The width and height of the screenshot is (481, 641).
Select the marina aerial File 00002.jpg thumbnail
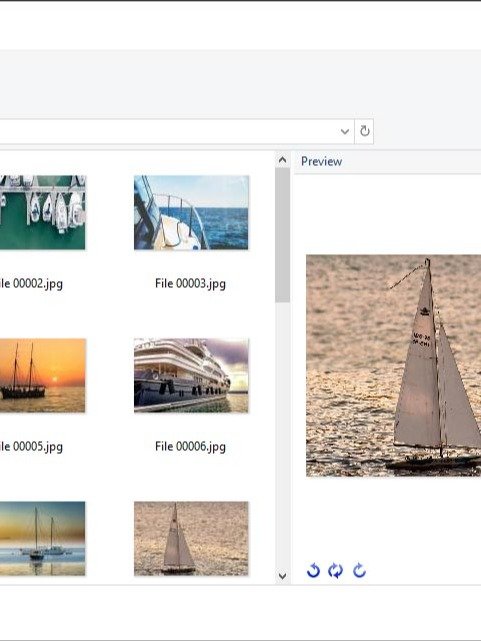[x=43, y=213]
